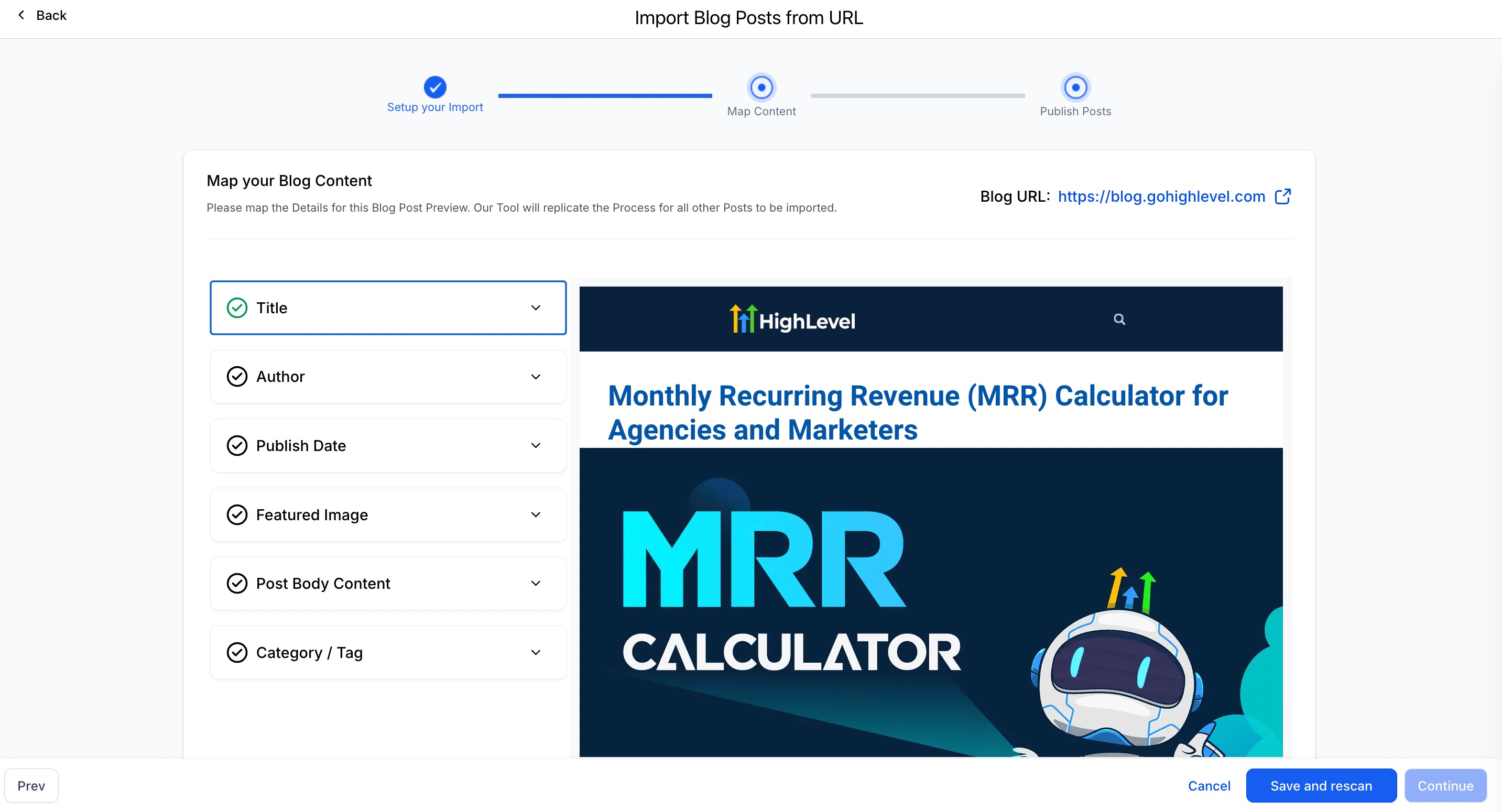Open the blog.gohighlevel.com link

(1161, 196)
